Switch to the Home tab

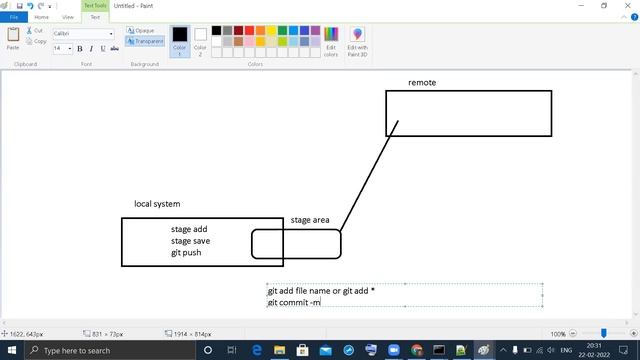point(41,17)
